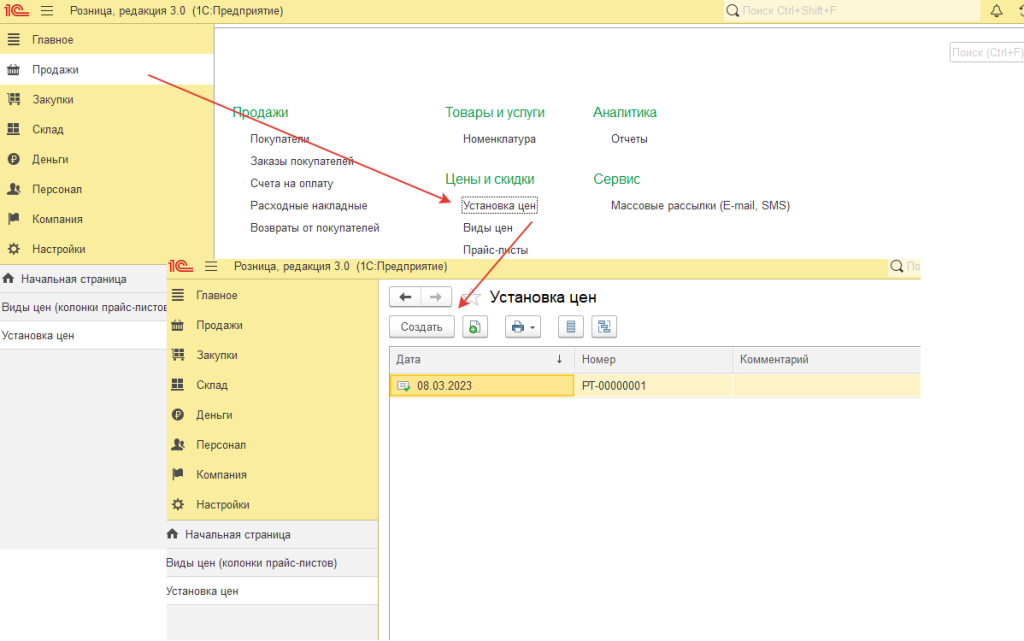
Task: Select Продажи section in upper window sidebar
Action: tap(106, 70)
